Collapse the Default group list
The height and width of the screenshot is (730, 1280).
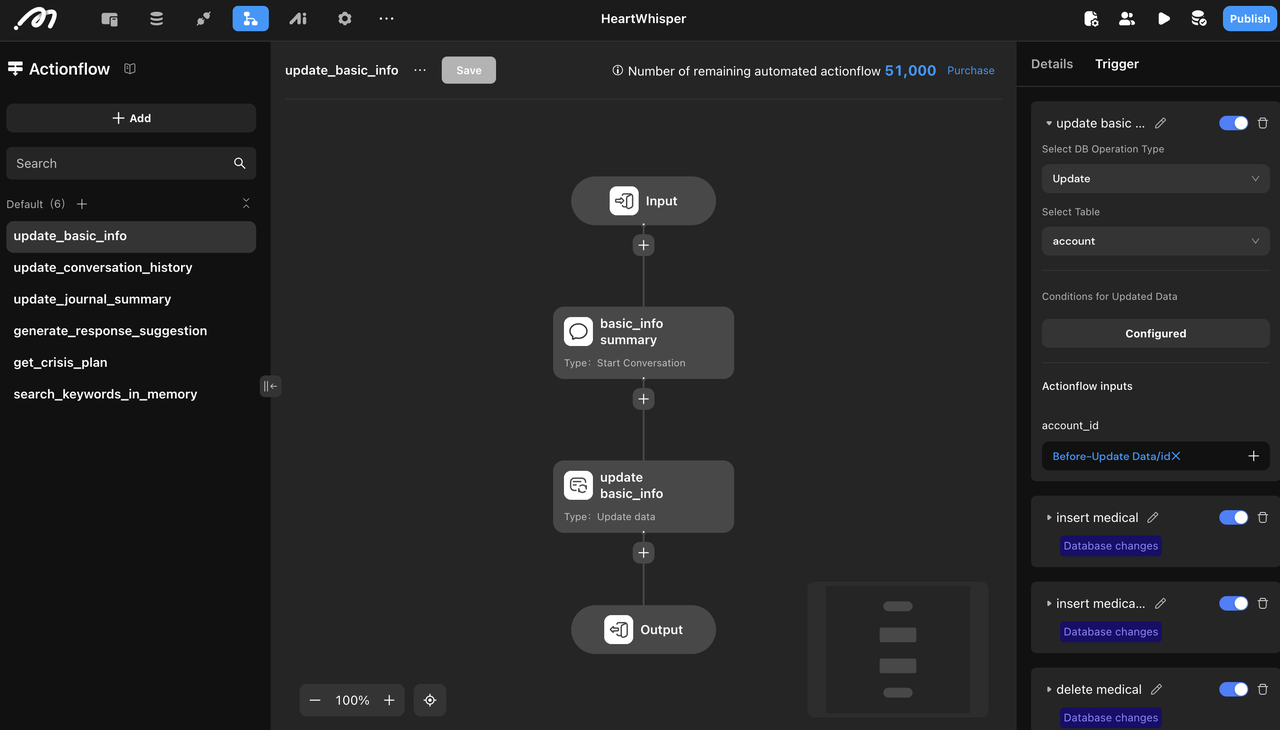(246, 203)
